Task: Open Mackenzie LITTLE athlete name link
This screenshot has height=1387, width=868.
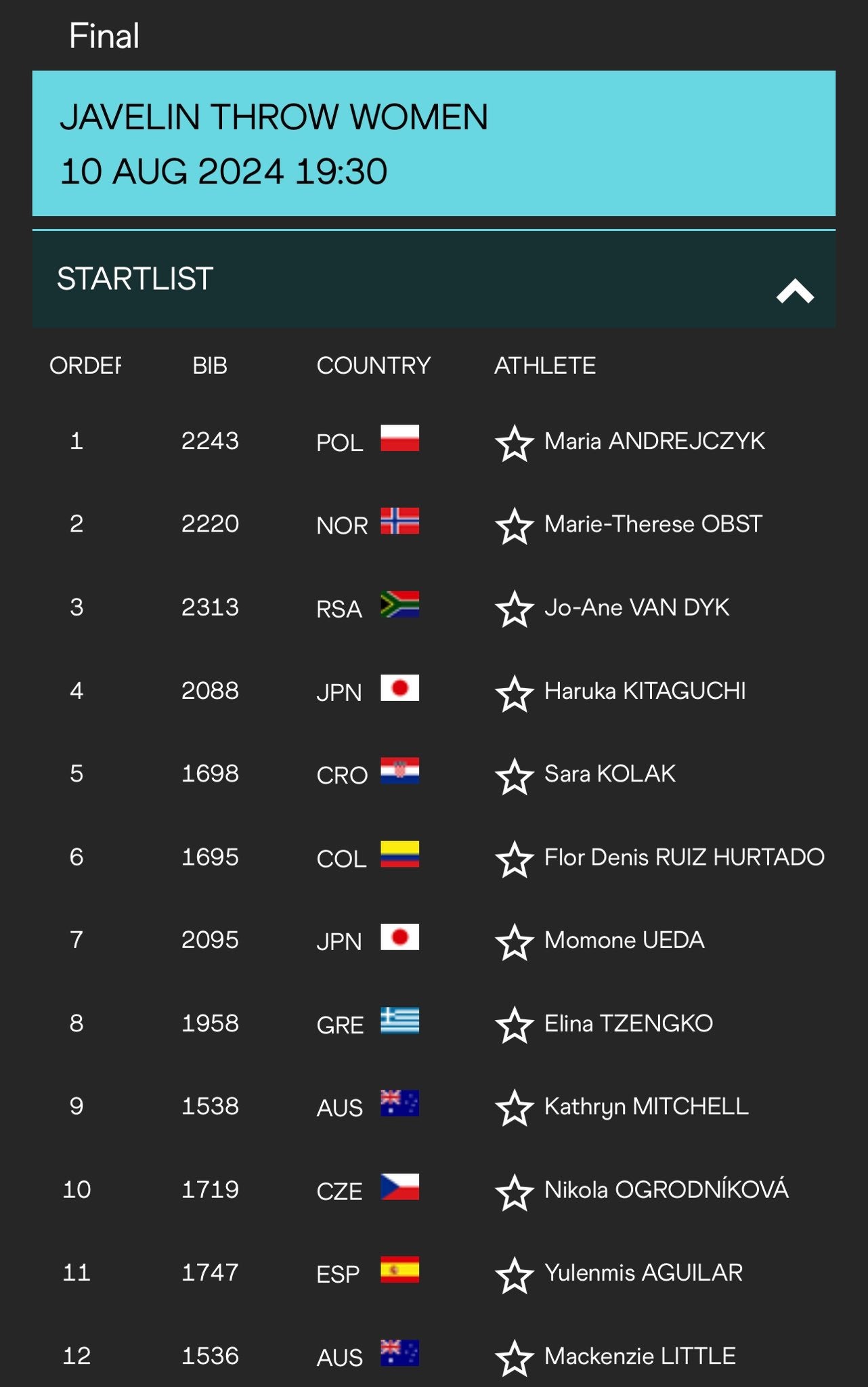Action: (x=640, y=1356)
